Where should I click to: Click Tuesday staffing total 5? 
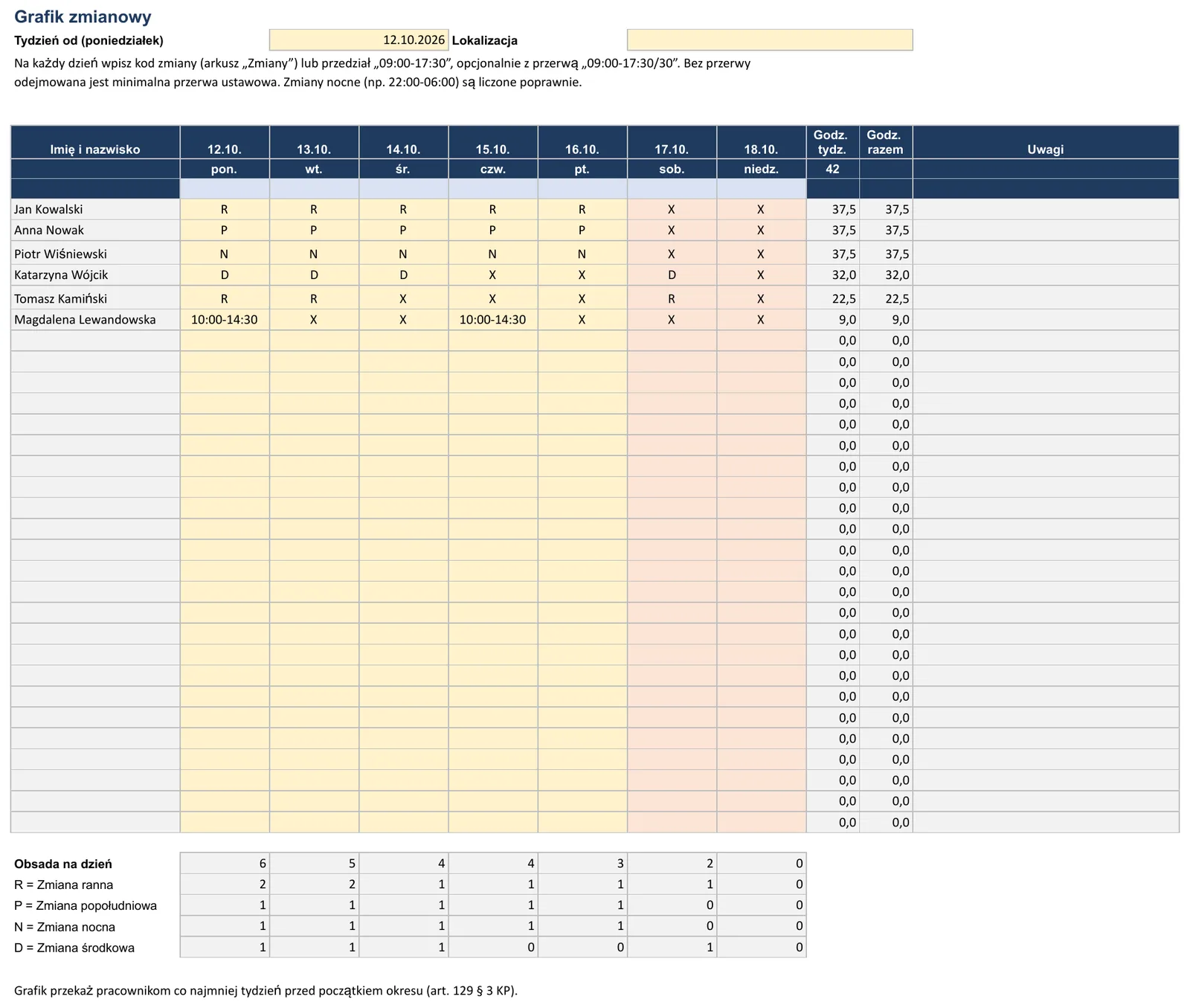click(315, 864)
